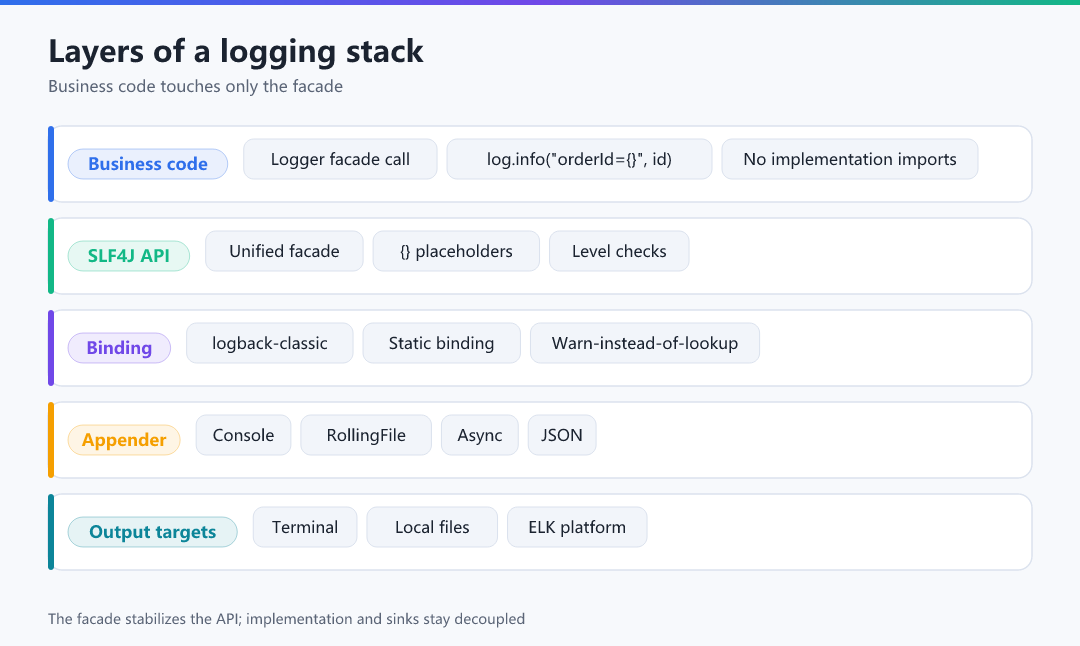This screenshot has width=1080, height=646.
Task: Click the Static binding chip
Action: tap(442, 343)
